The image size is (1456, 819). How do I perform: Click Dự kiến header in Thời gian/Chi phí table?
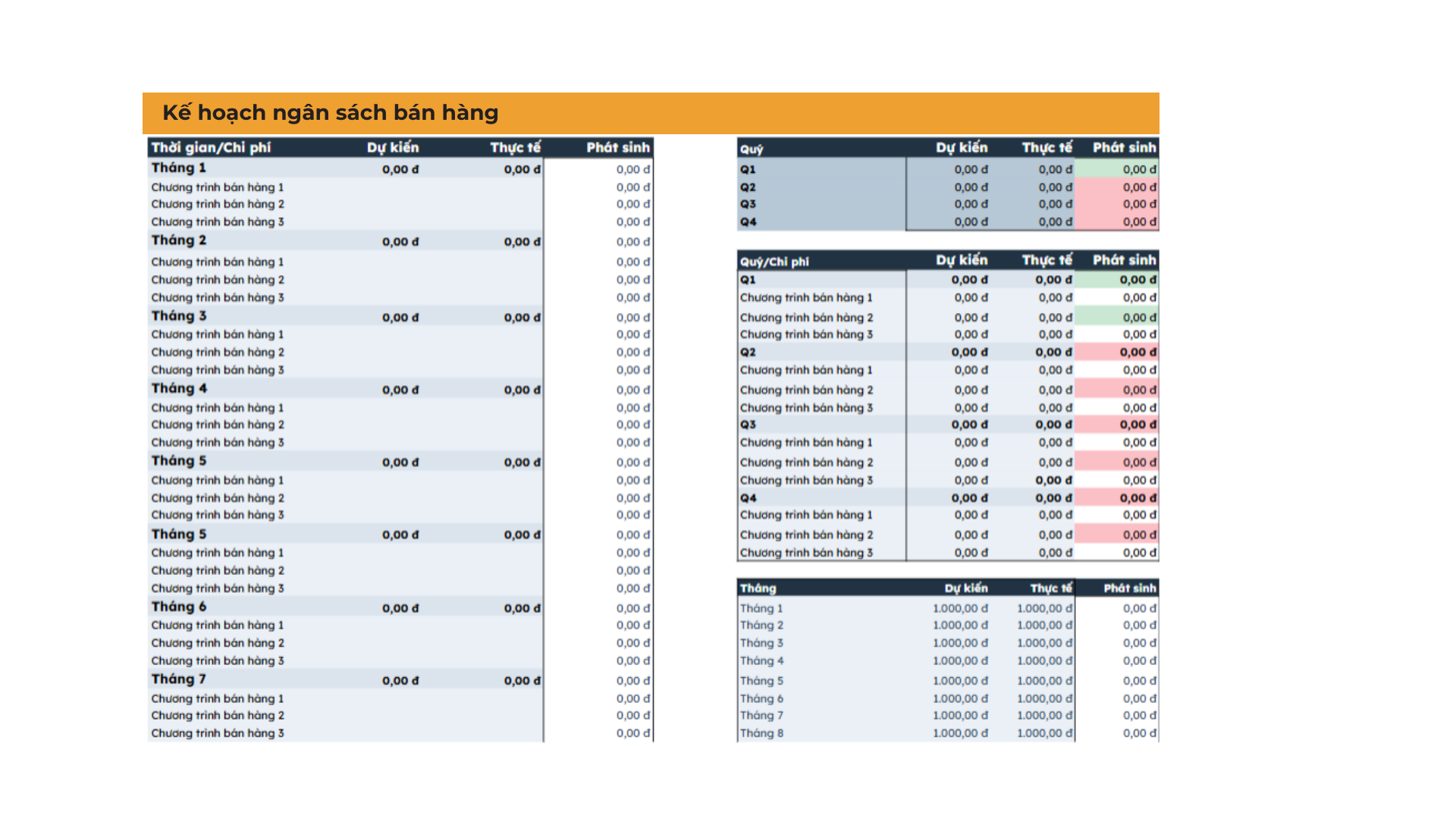[393, 148]
